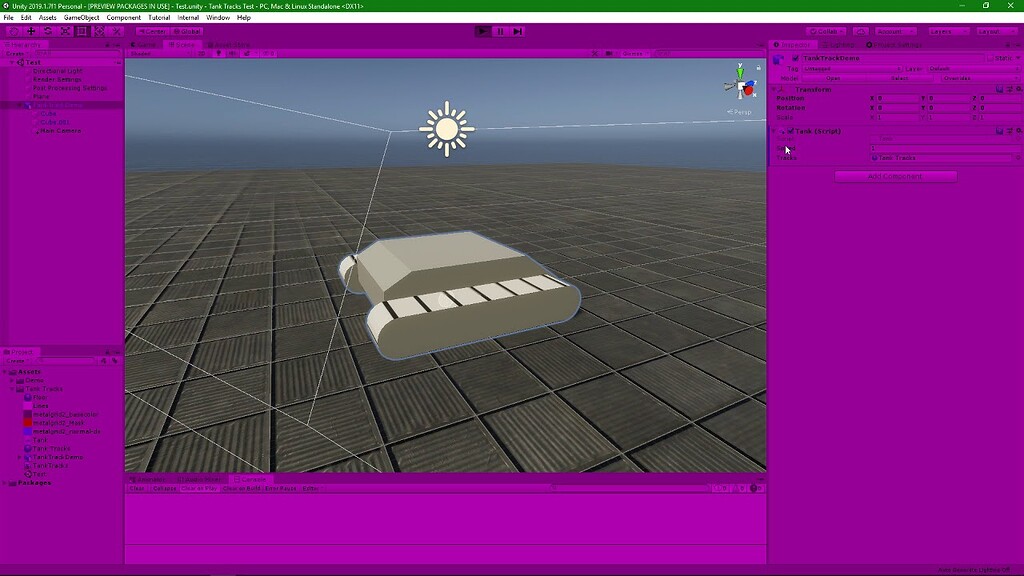Select the Move tool
The image size is (1024, 576).
pyautogui.click(x=30, y=31)
